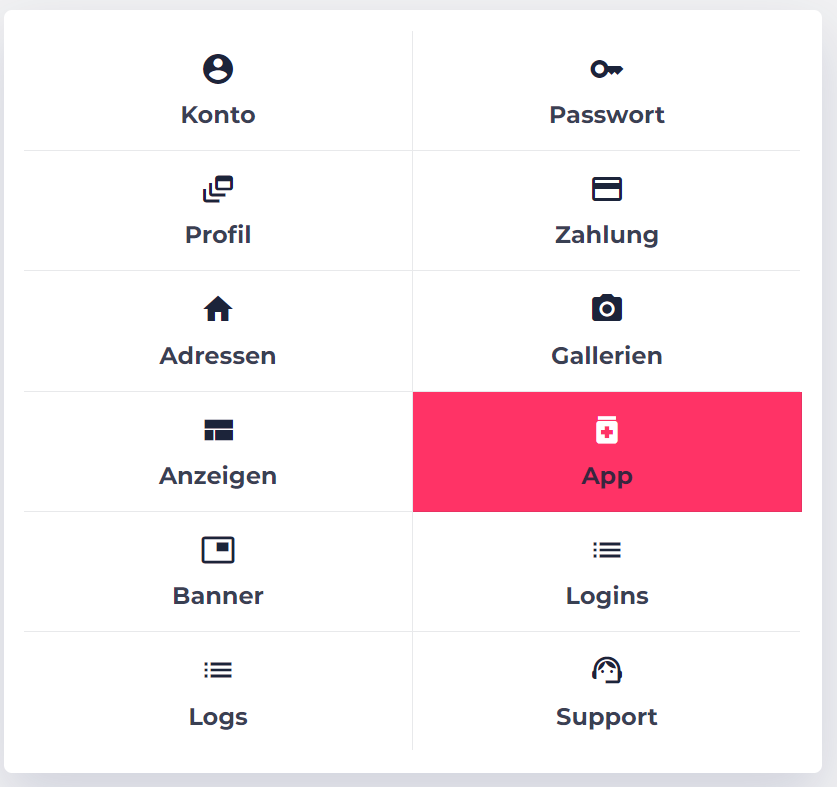Screen dimensions: 837x787
Task: Click the picture-in-picture Banner icon
Action: [218, 549]
